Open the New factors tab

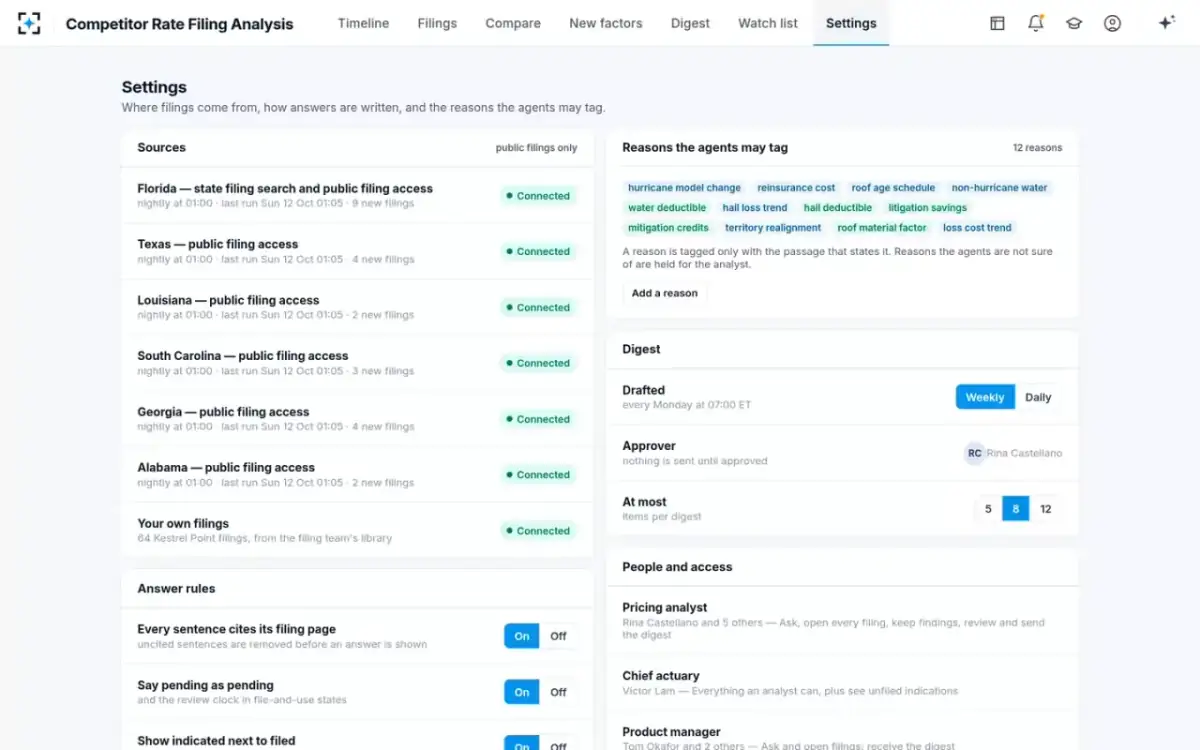coord(606,23)
